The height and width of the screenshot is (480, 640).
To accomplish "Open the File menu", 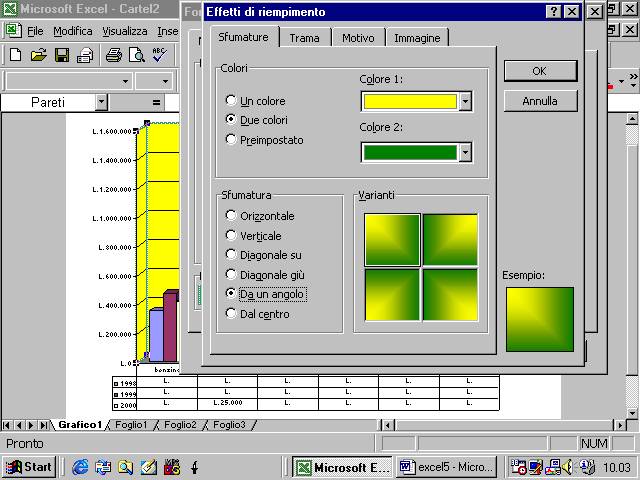I will tap(35, 31).
